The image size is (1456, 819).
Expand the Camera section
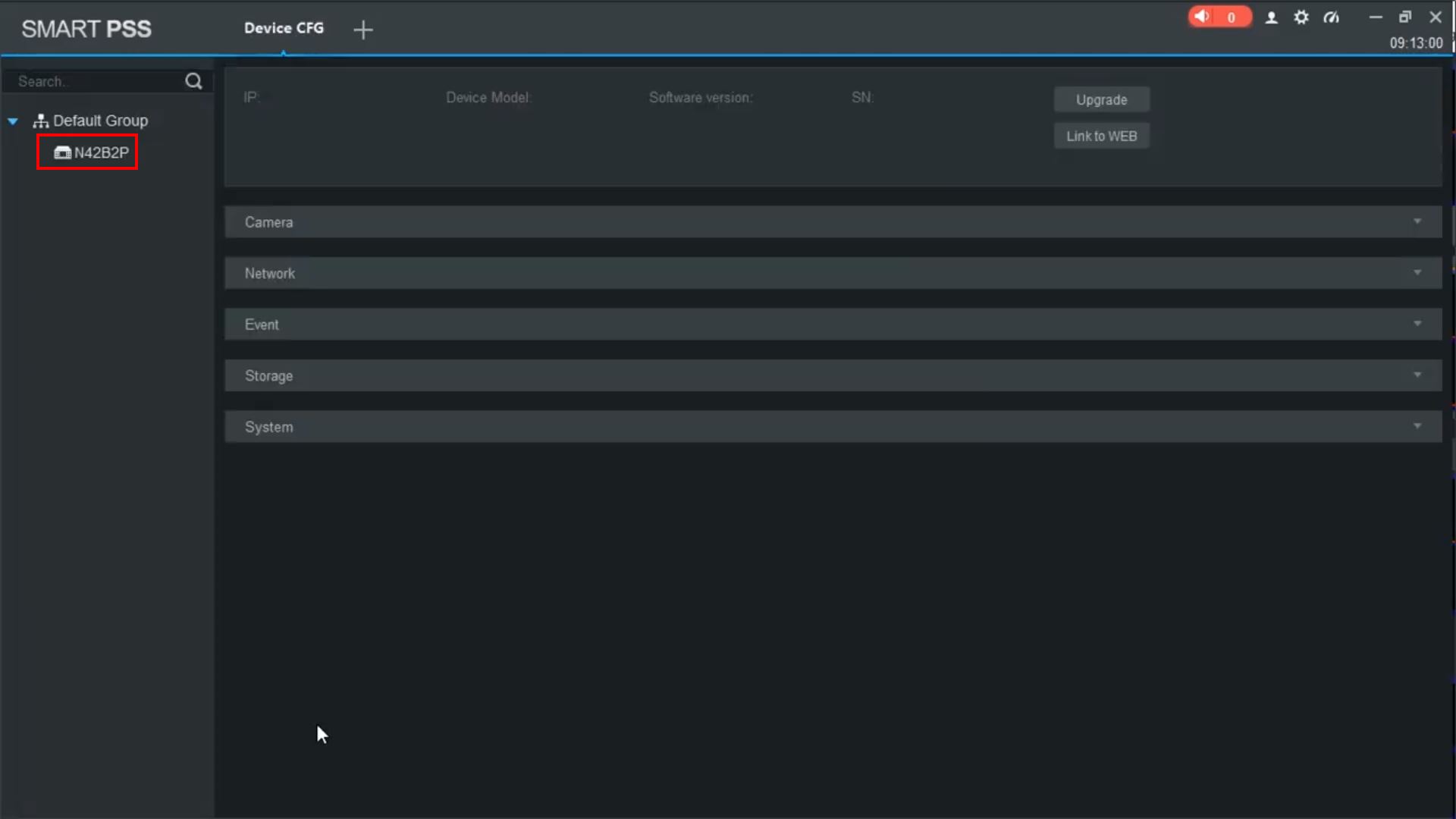[x=833, y=222]
